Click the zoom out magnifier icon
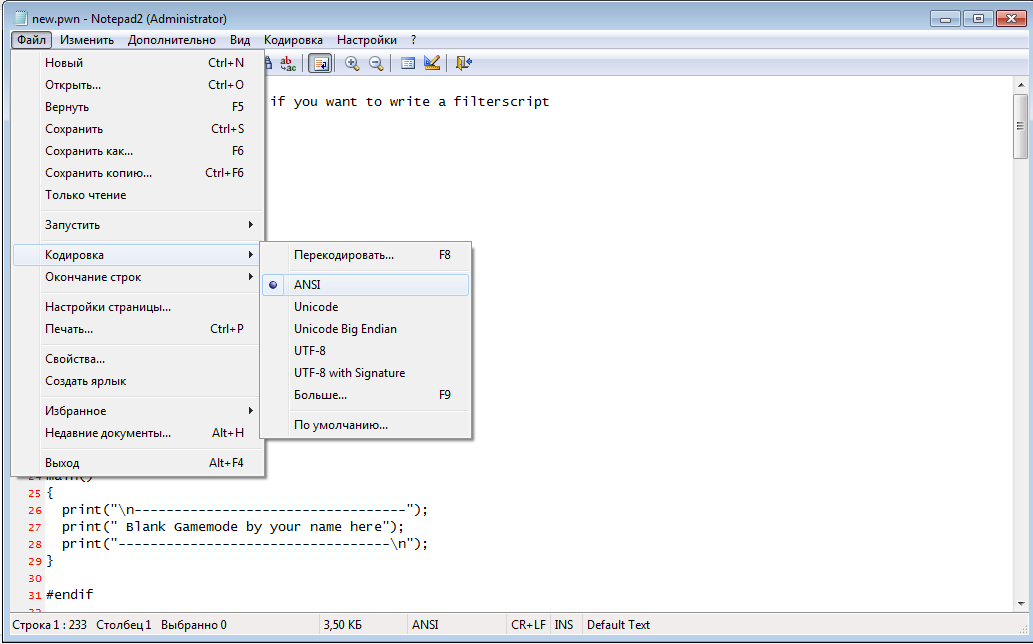This screenshot has height=644, width=1033. 376,63
